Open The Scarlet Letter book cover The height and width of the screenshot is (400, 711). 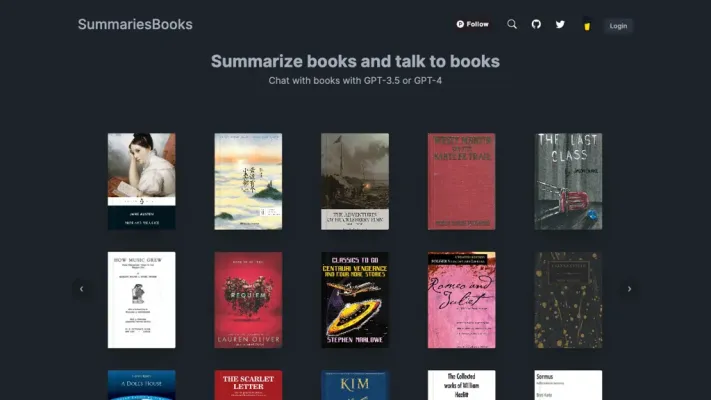click(x=248, y=385)
